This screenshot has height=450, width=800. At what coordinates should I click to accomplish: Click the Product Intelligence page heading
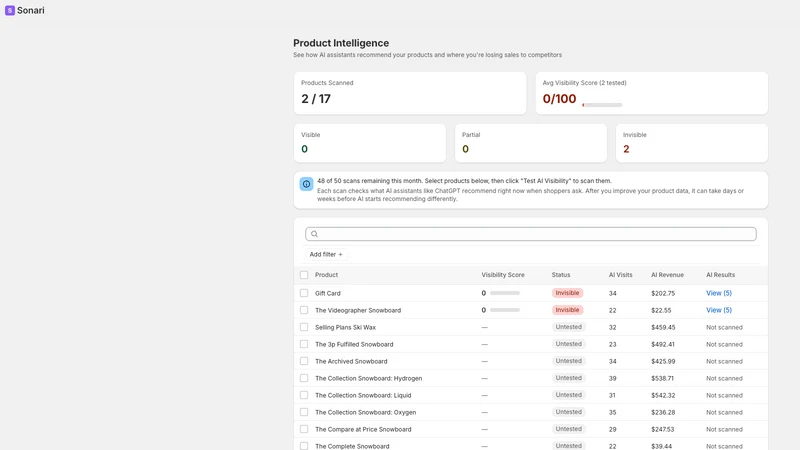coord(341,43)
